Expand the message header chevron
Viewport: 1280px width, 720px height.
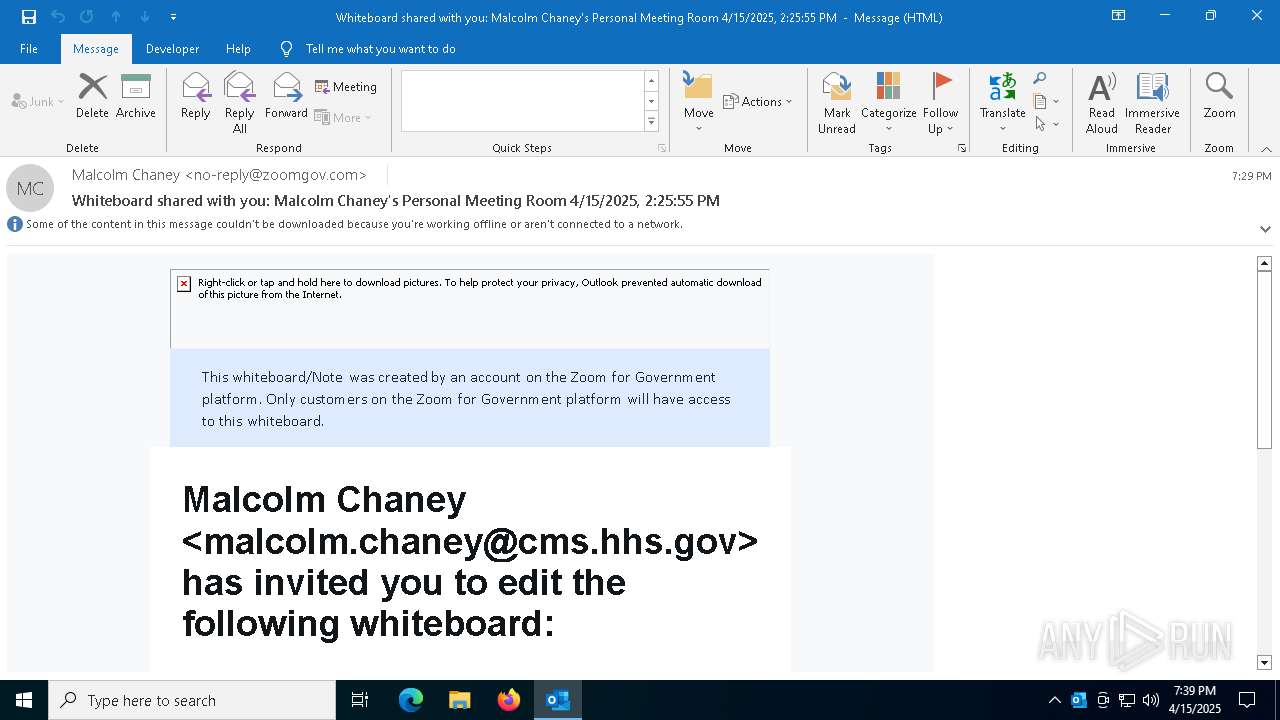pyautogui.click(x=1265, y=229)
